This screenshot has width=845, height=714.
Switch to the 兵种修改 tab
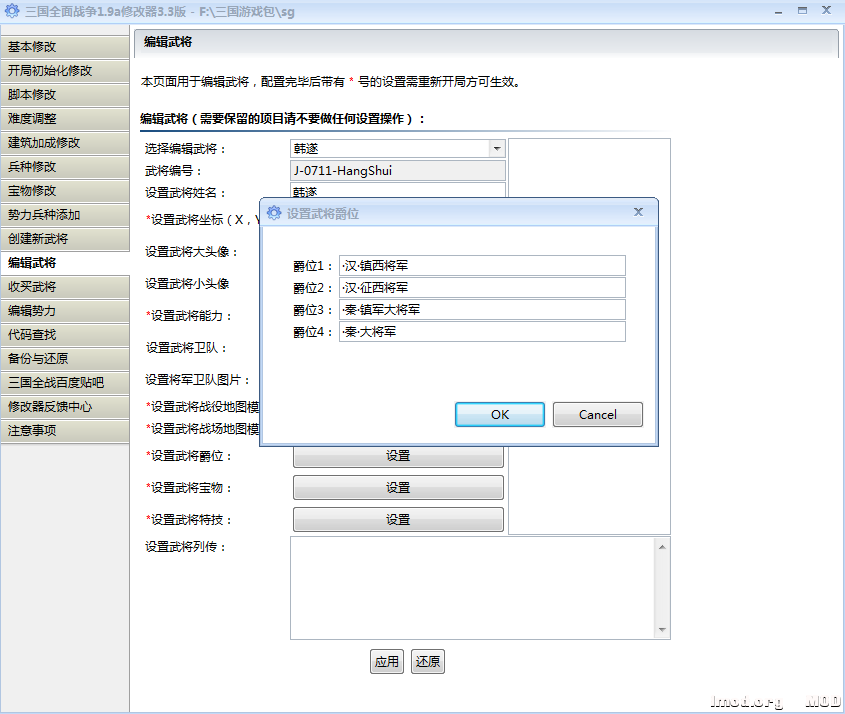pyautogui.click(x=65, y=167)
